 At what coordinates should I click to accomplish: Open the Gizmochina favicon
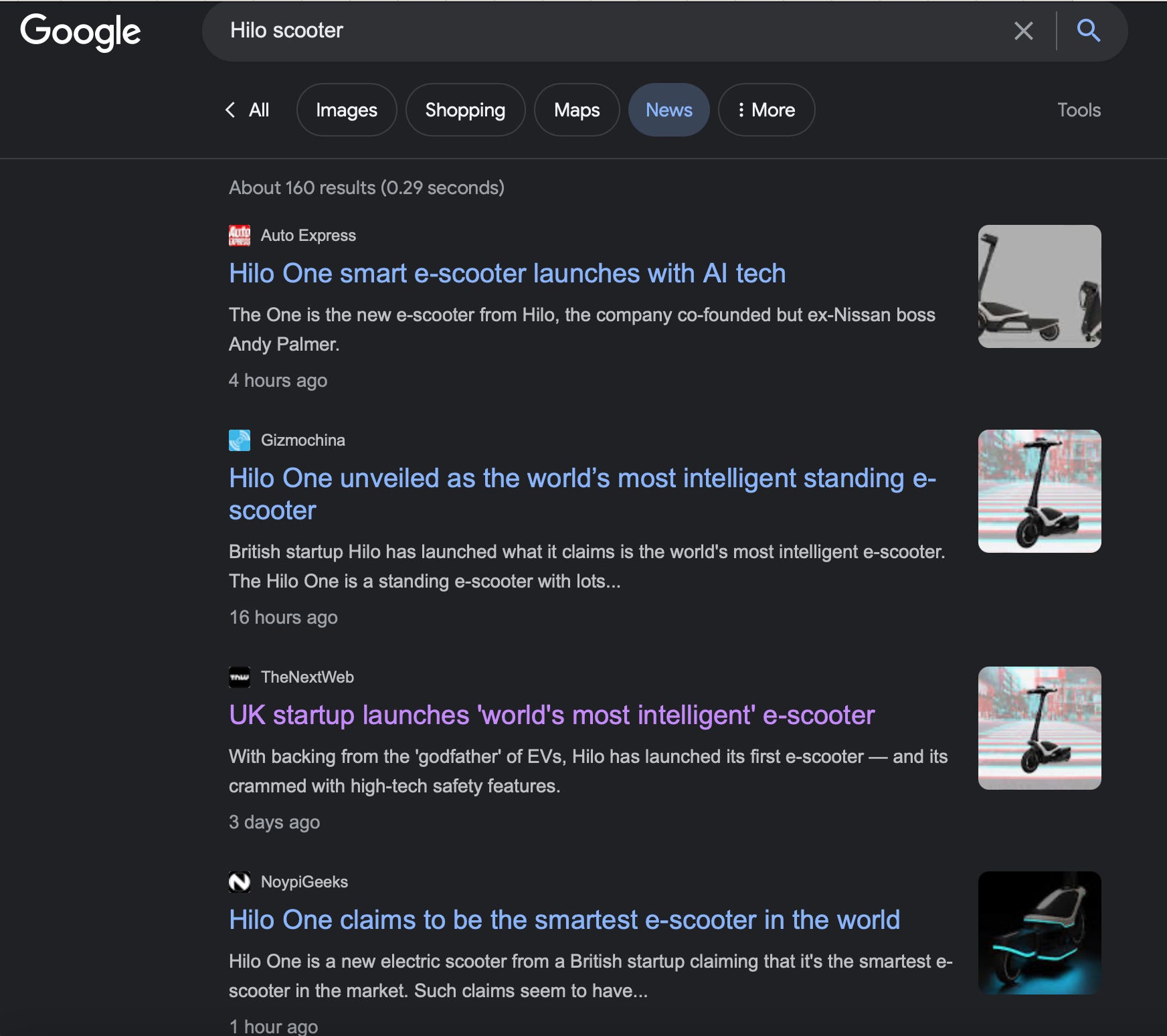tap(240, 440)
